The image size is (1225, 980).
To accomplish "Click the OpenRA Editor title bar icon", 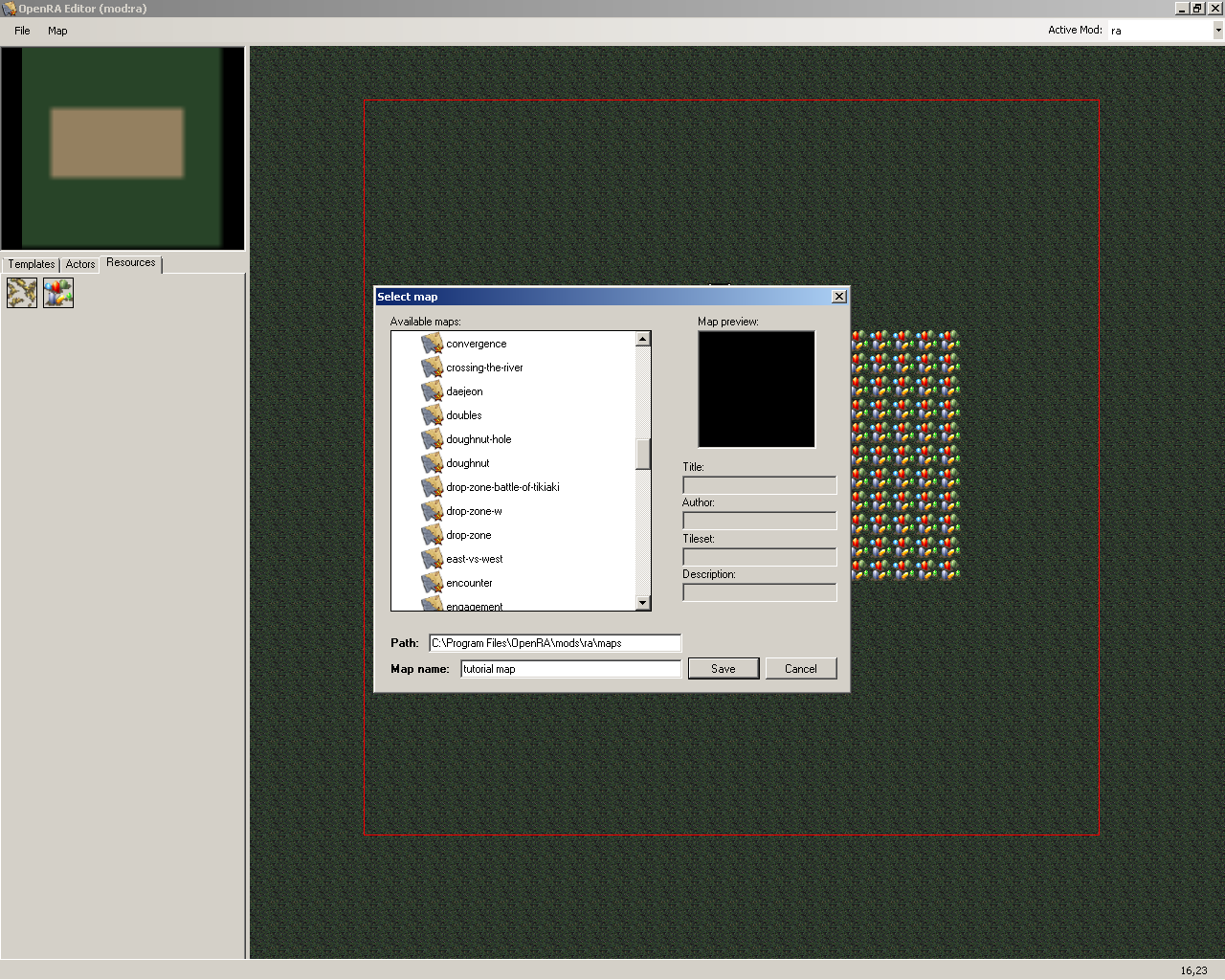I will pyautogui.click(x=9, y=9).
